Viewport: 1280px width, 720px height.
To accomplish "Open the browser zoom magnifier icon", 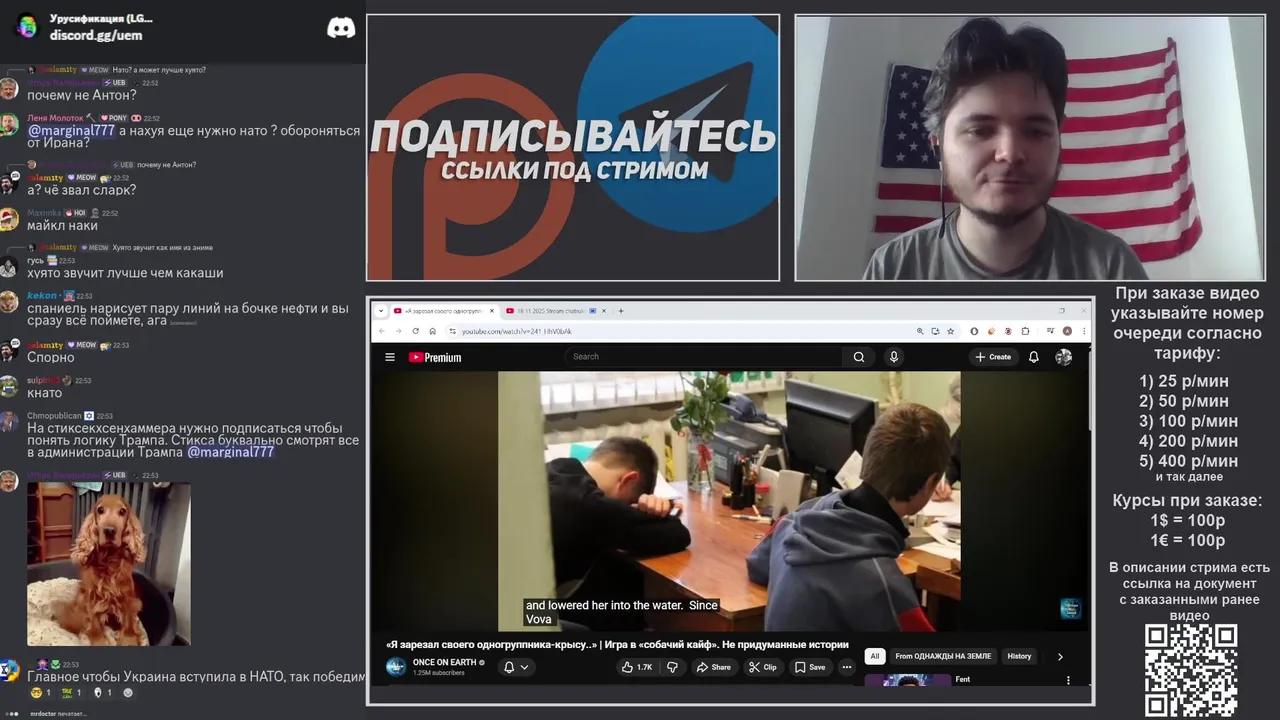I will [920, 331].
